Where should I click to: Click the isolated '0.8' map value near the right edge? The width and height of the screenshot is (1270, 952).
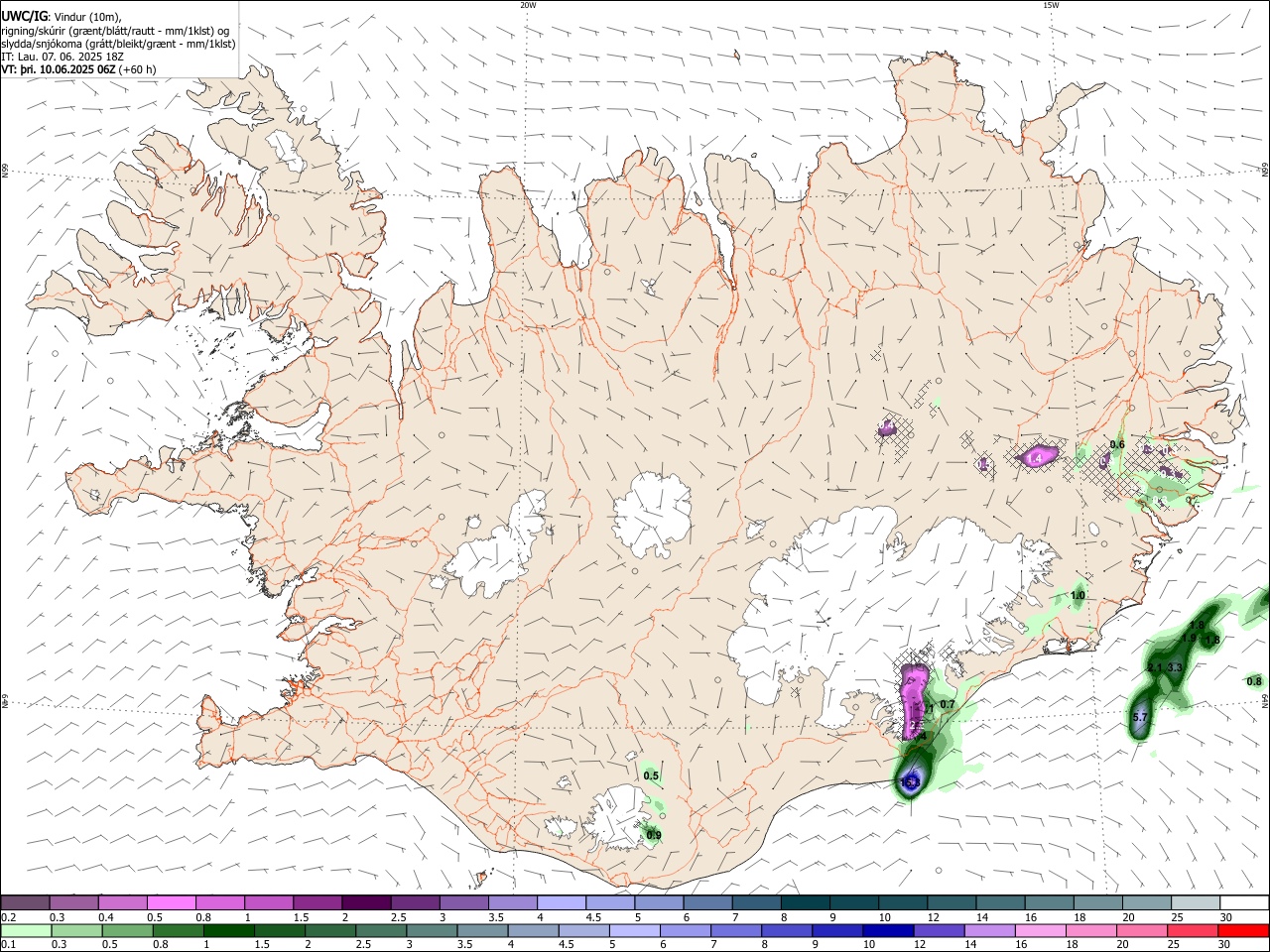[x=1254, y=681]
